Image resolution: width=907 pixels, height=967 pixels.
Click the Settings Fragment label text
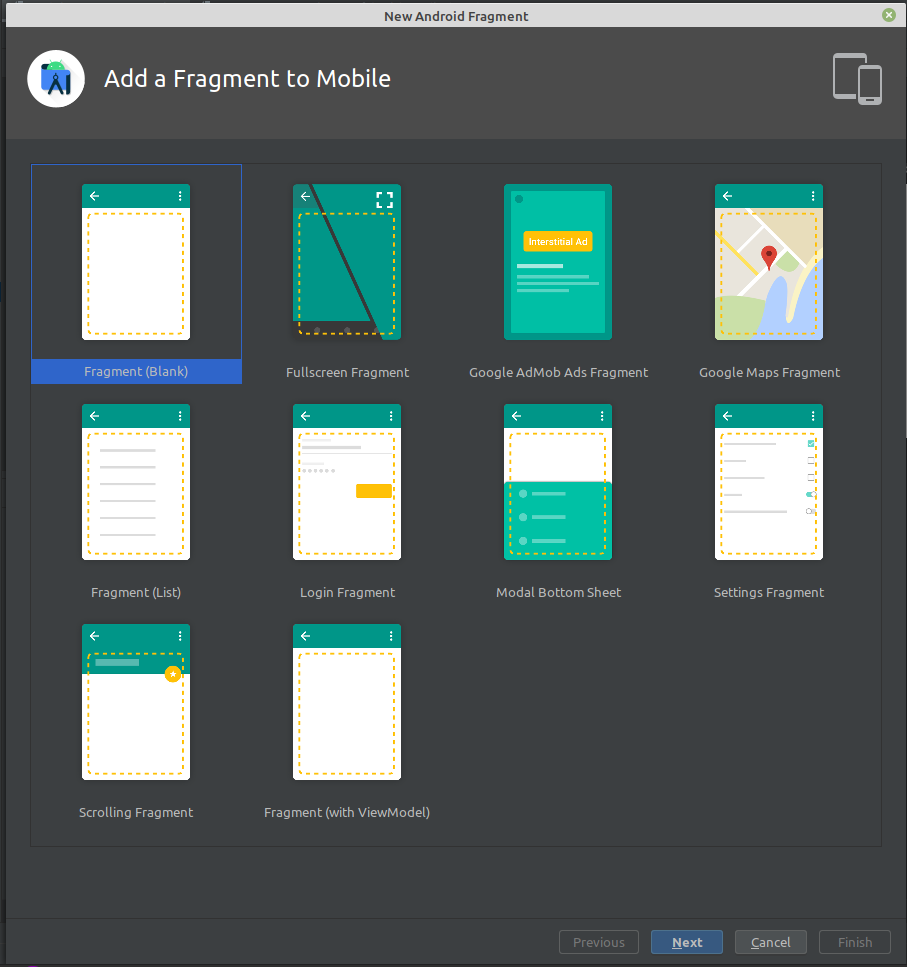tap(769, 592)
